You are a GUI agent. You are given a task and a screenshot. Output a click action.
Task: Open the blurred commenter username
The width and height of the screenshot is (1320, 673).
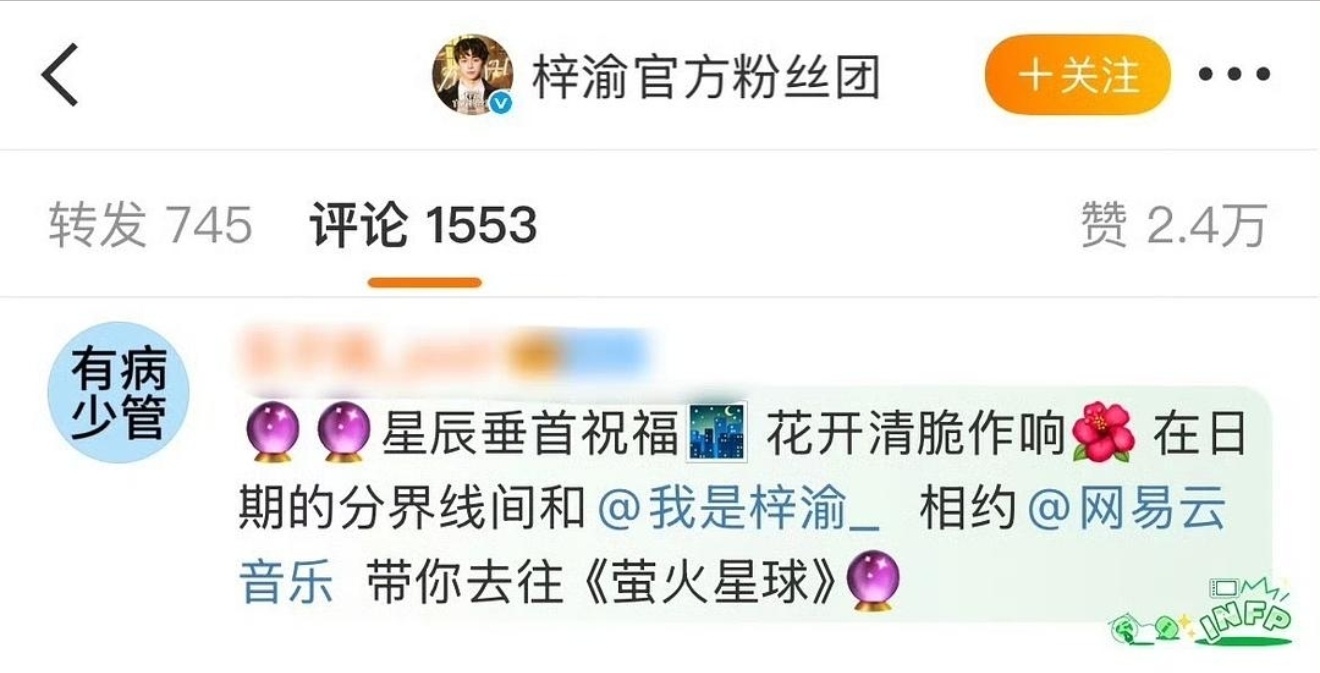[442, 353]
